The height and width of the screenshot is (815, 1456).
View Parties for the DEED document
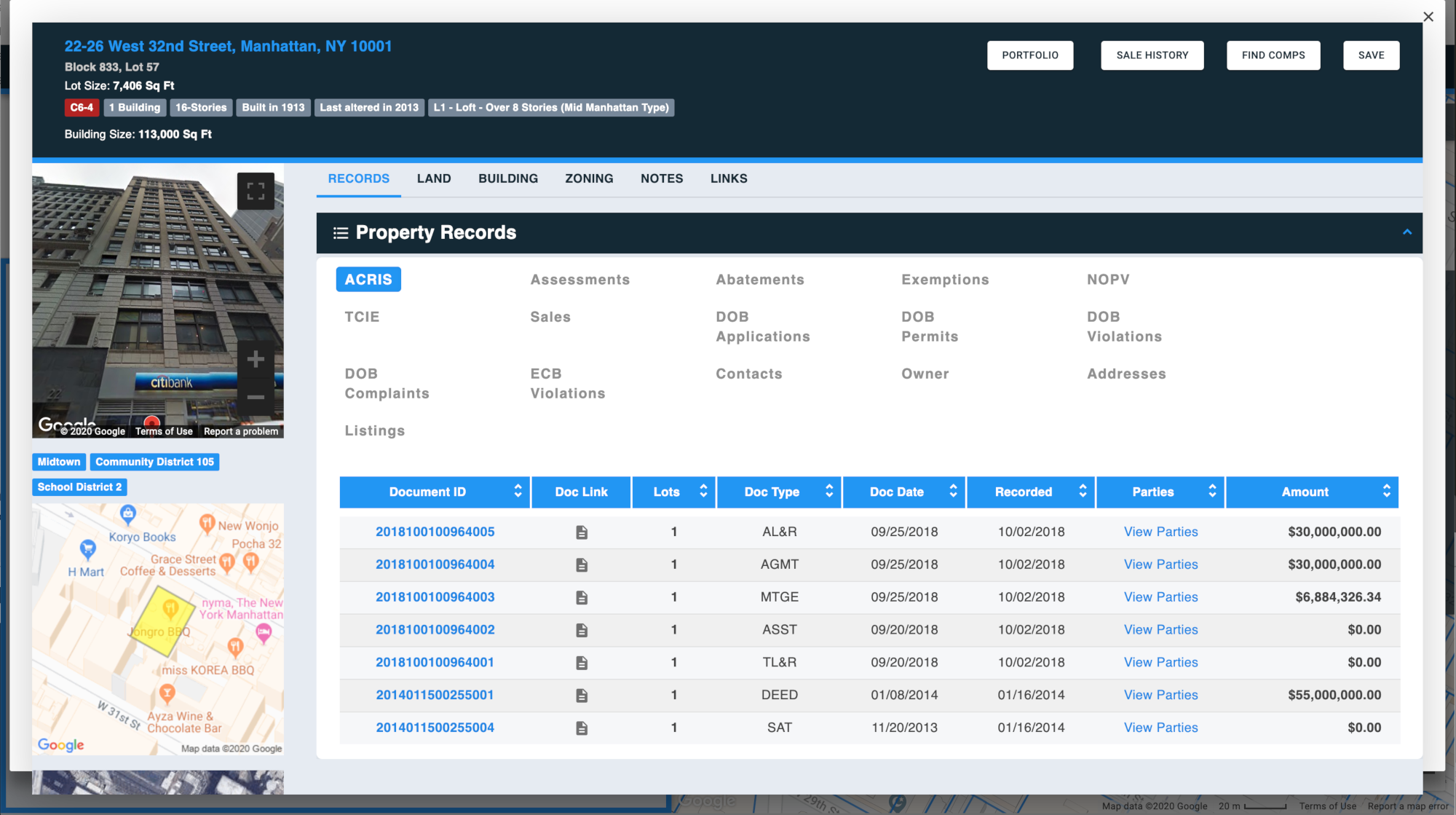coord(1160,695)
